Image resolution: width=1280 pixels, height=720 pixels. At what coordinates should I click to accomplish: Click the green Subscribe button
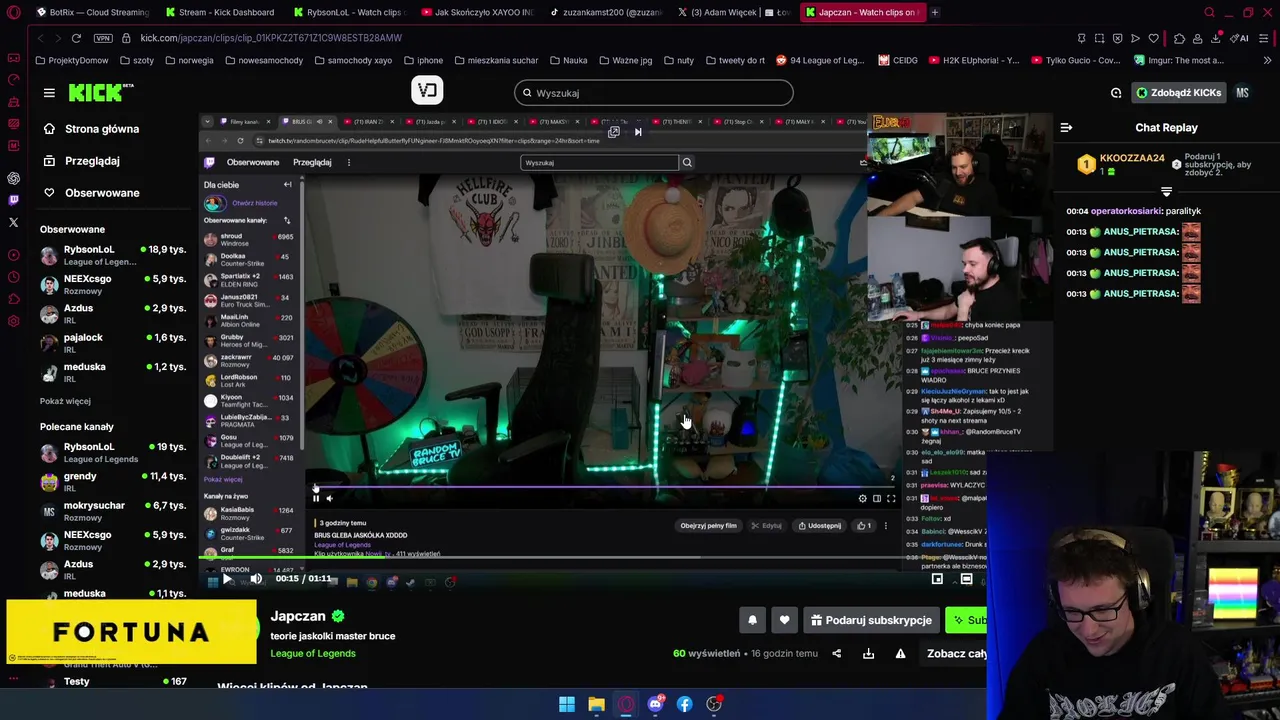pos(967,620)
